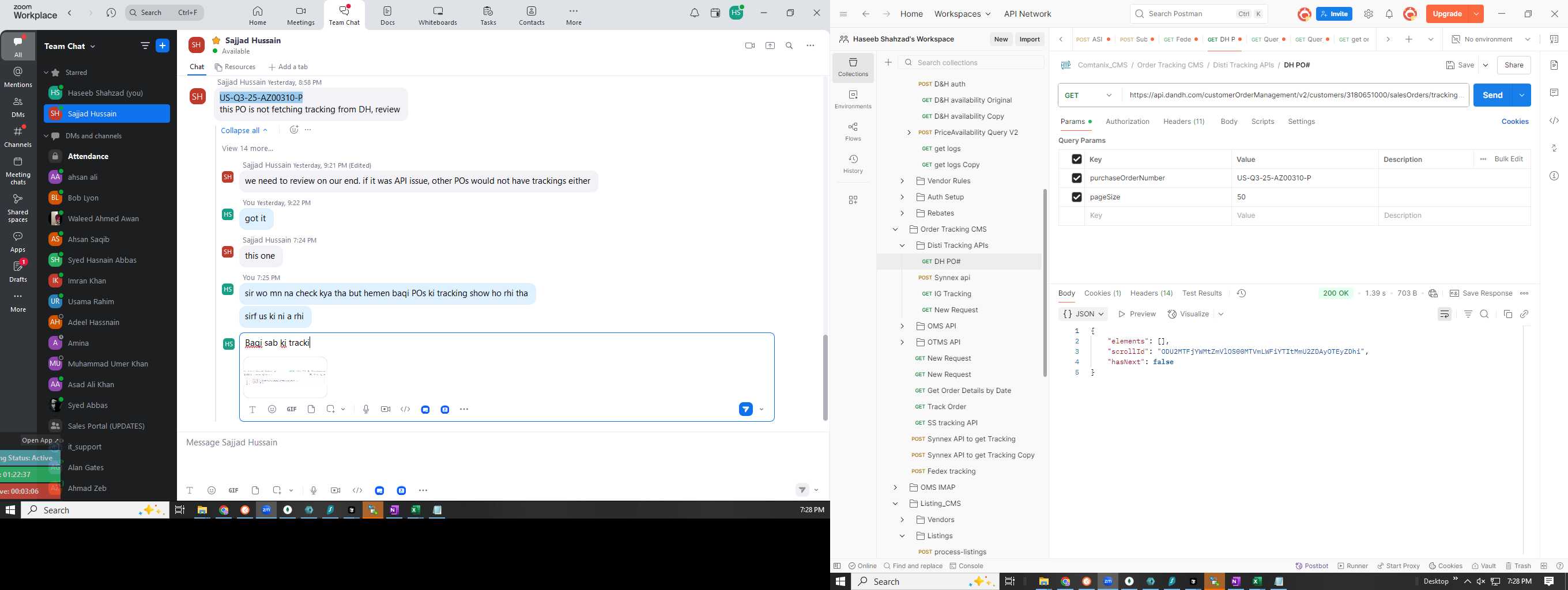Viewport: 1568px width, 590px height.
Task: Click the Import button in Postman
Action: point(1030,39)
